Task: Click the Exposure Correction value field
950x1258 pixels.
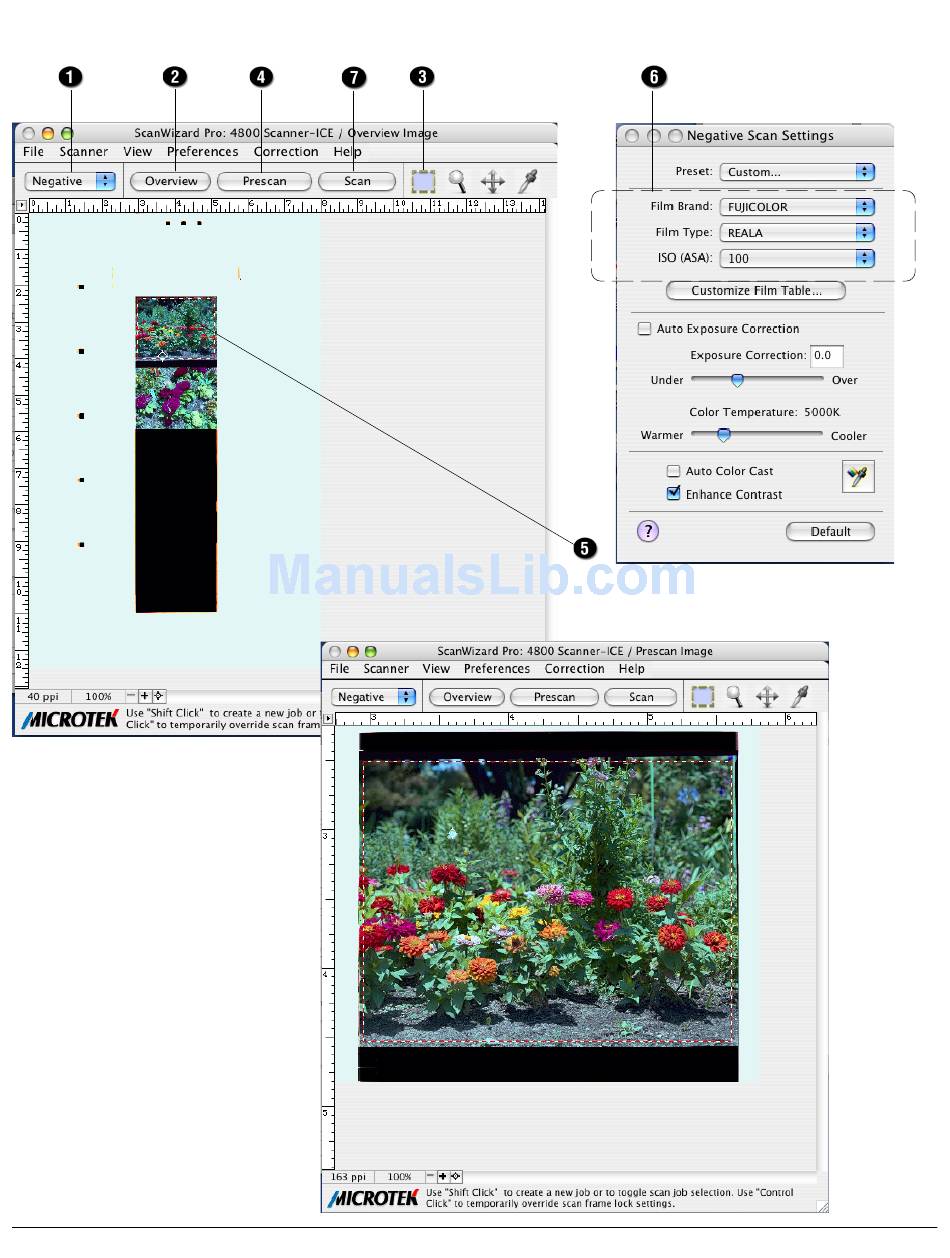Action: 826,356
